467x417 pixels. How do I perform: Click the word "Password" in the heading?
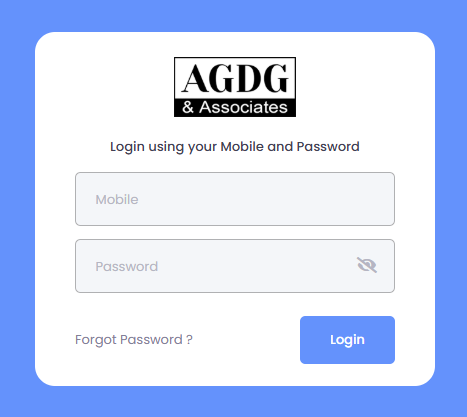coord(328,147)
